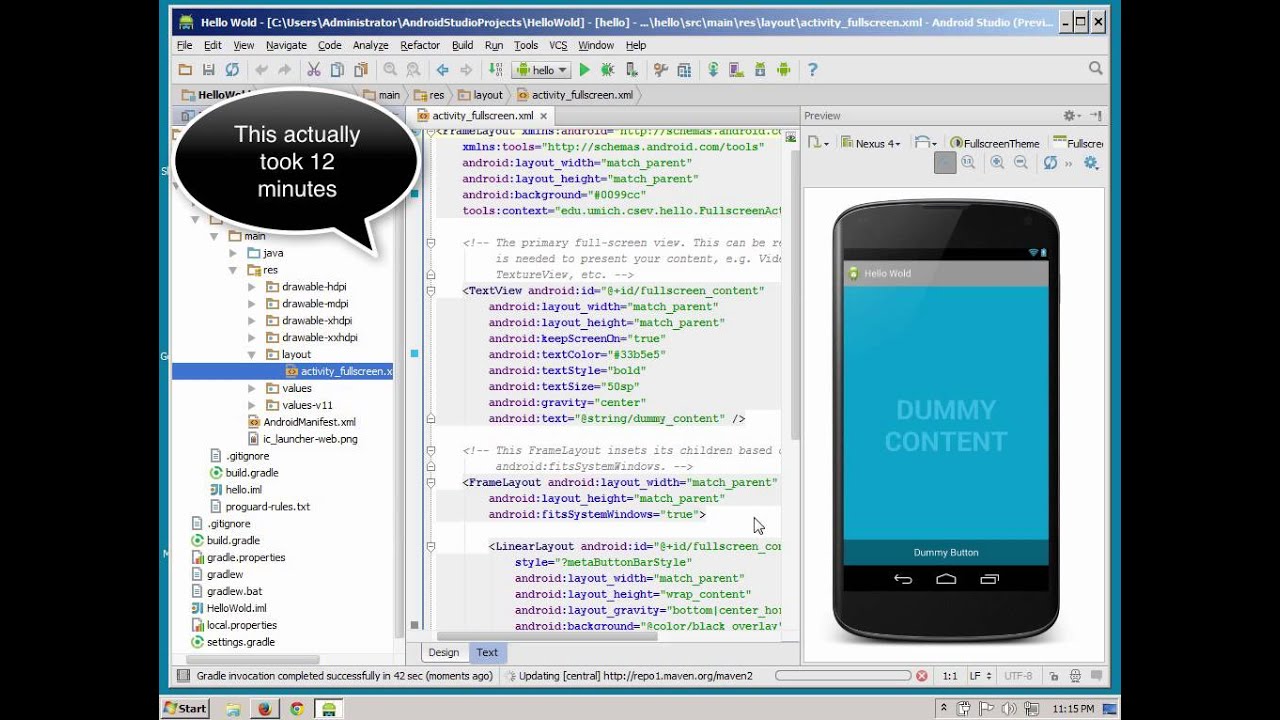The image size is (1280, 720).
Task: Open the Project Structure icon
Action: pyautogui.click(x=684, y=70)
